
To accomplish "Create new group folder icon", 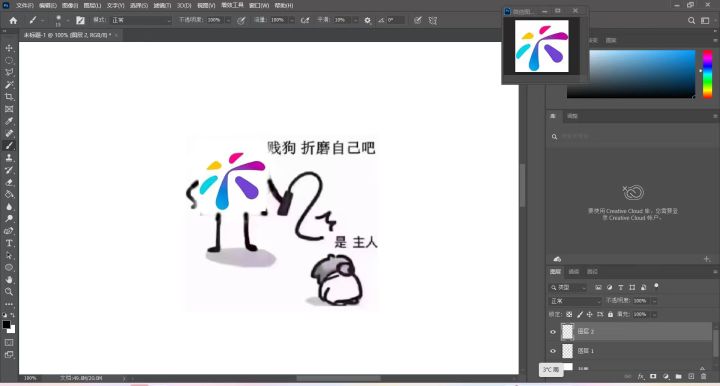I will [678, 376].
